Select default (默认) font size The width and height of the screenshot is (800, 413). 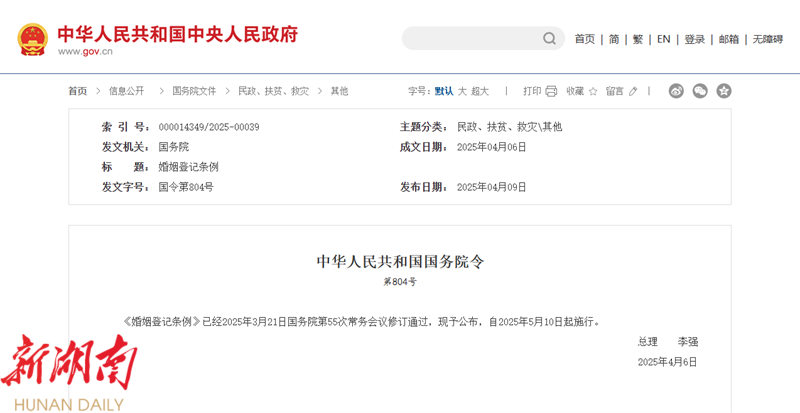click(x=443, y=91)
